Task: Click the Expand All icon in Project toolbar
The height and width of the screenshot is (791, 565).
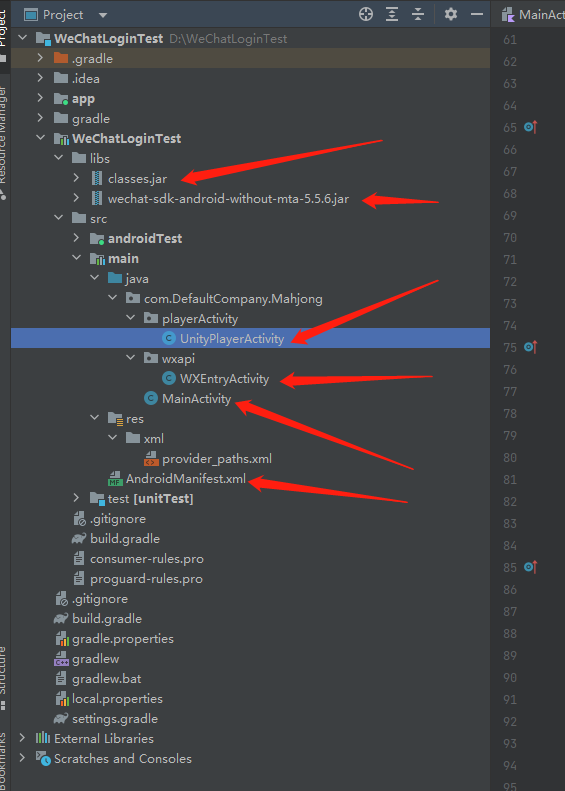Action: (x=392, y=14)
